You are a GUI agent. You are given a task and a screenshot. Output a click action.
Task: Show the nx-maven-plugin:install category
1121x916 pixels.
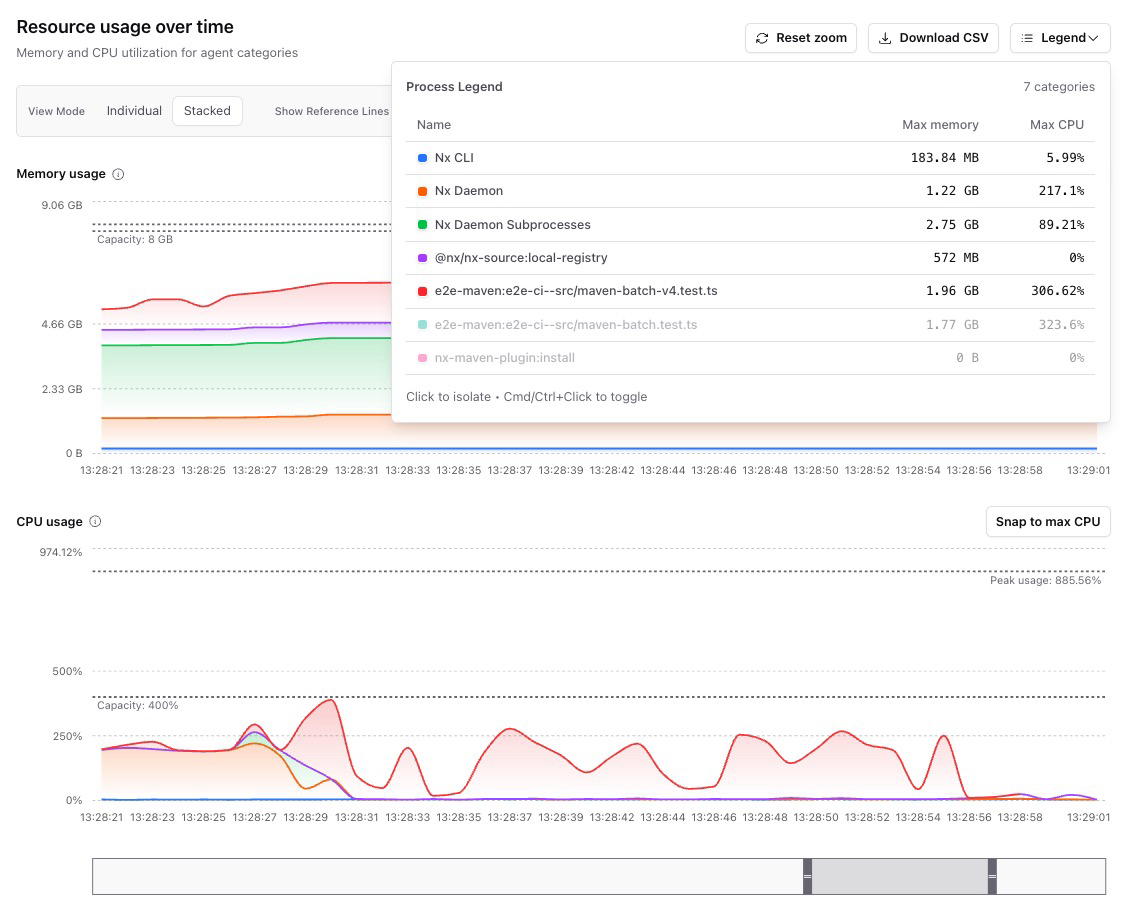click(504, 358)
